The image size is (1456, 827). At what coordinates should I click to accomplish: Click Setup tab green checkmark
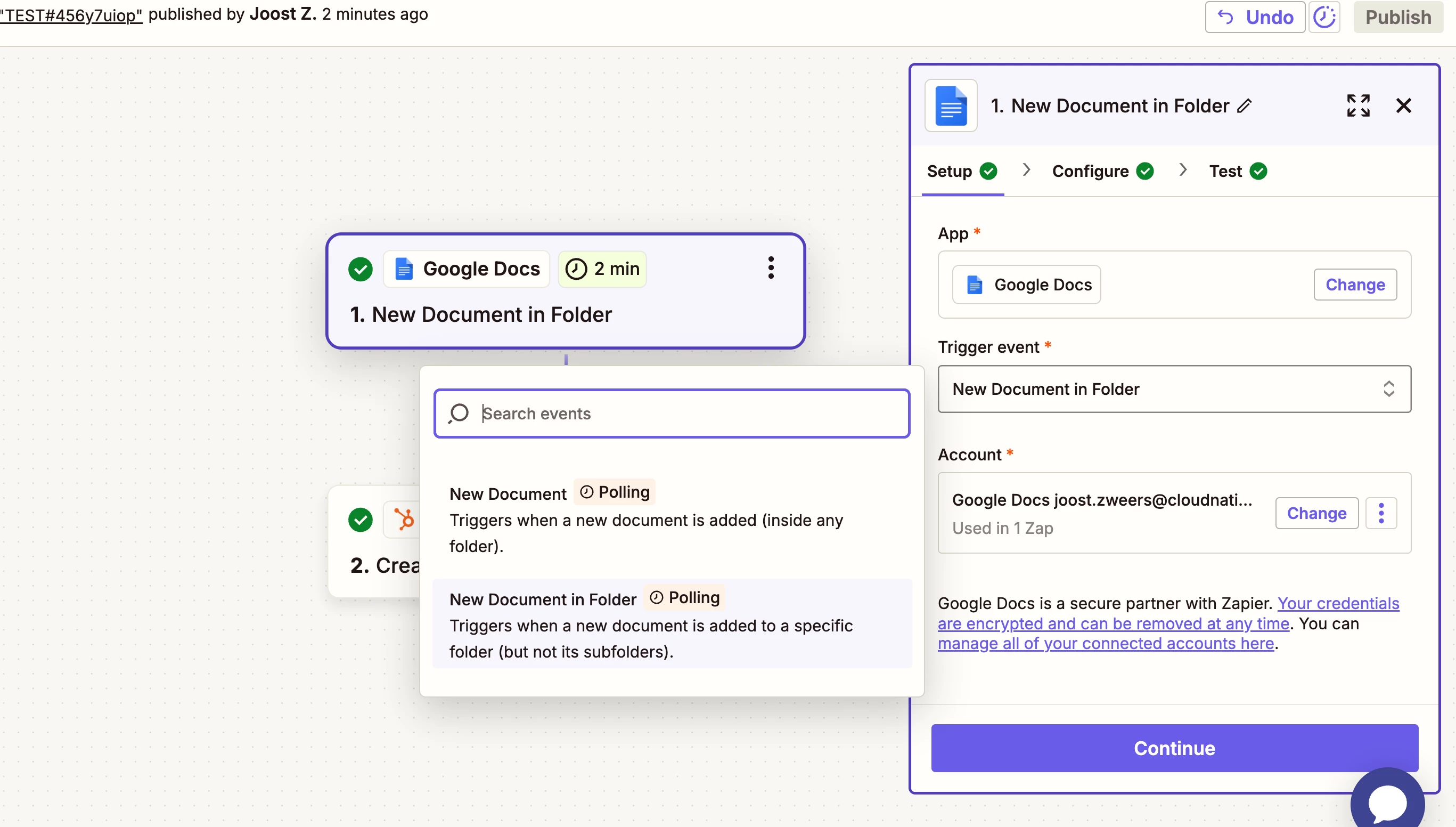(988, 171)
